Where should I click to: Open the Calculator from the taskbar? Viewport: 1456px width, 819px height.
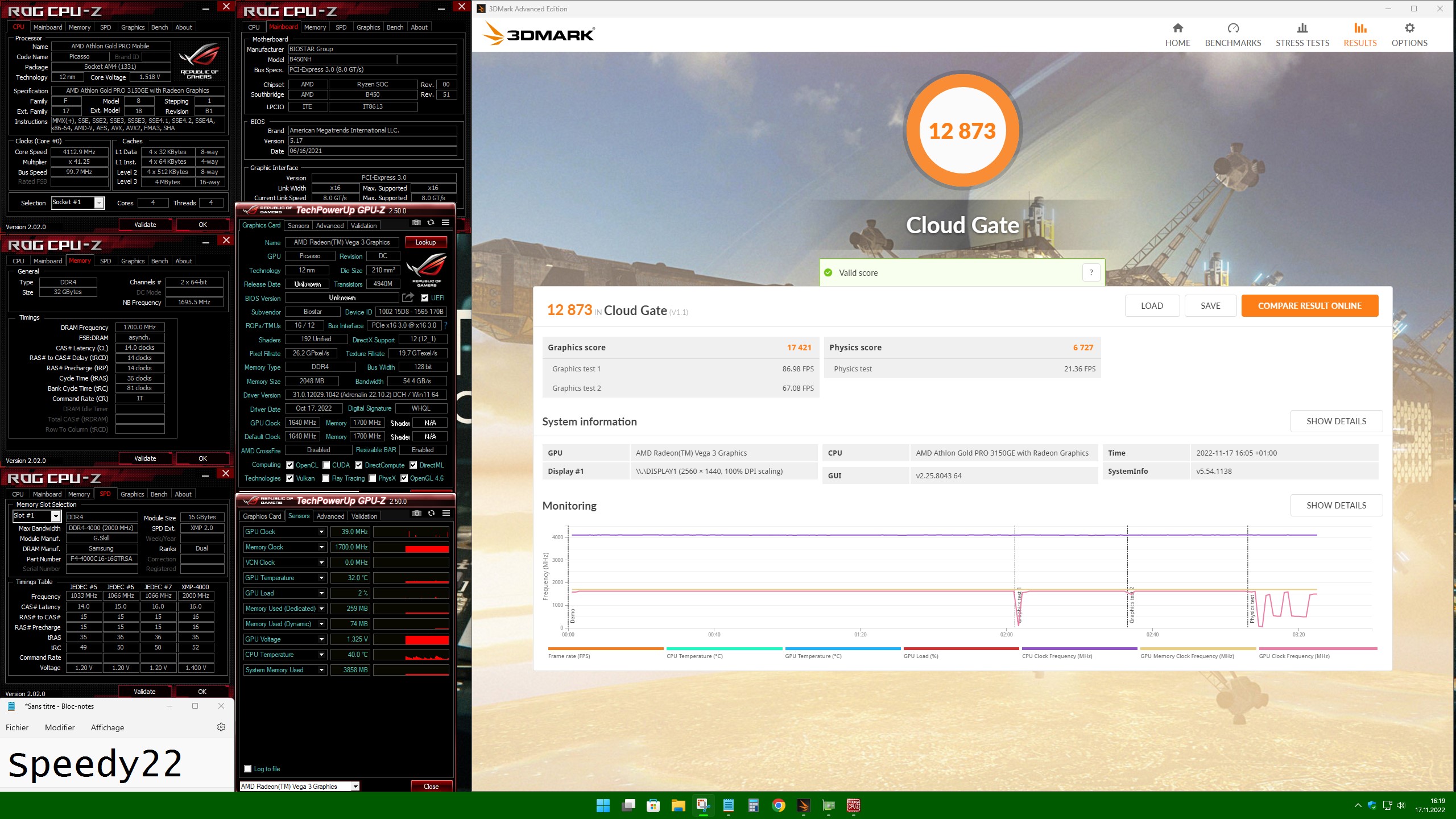coord(754,805)
